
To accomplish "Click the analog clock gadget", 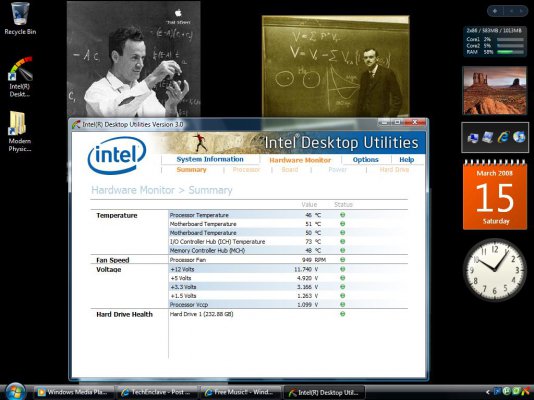I will tap(494, 270).
